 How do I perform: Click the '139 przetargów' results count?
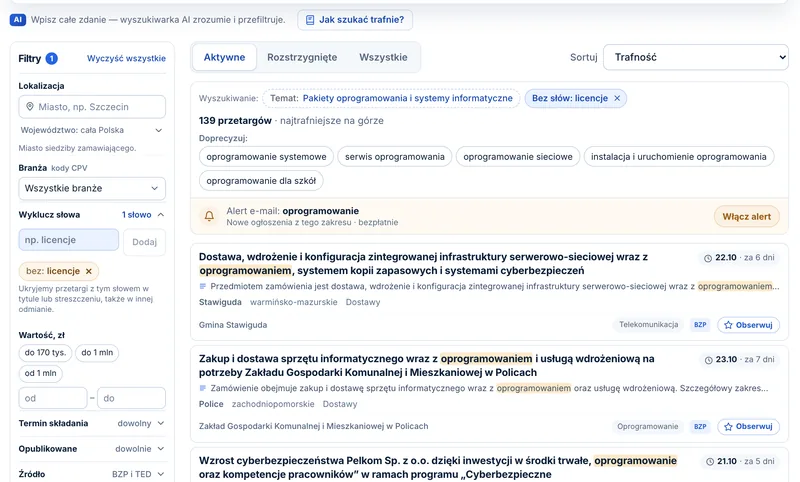235,121
